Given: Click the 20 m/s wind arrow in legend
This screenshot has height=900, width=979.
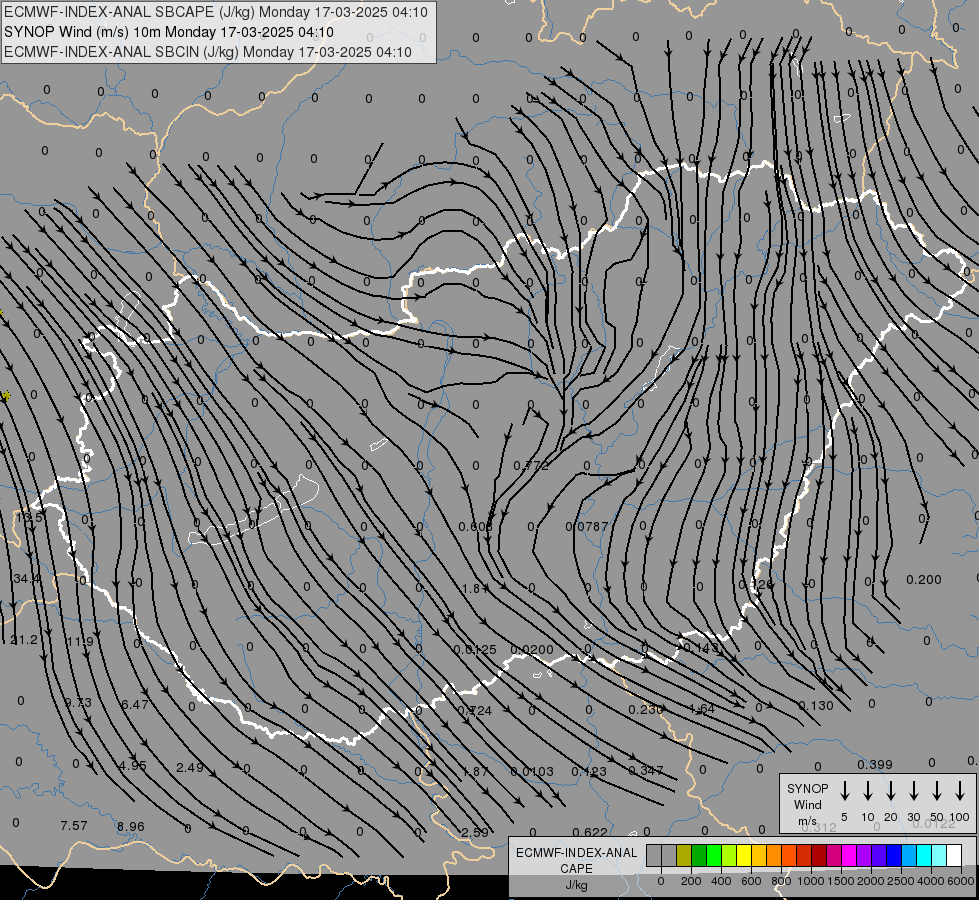Looking at the screenshot, I should coord(890,791).
